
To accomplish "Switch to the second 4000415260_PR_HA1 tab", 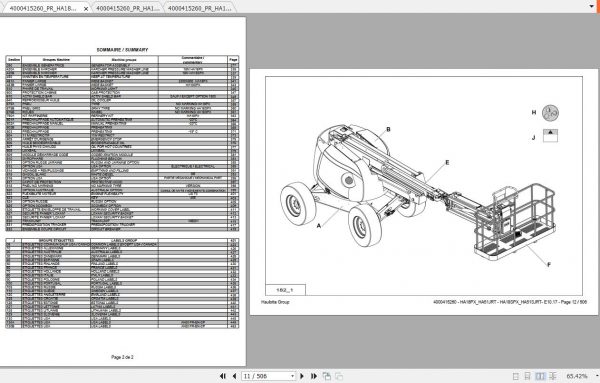I will tap(128, 8).
